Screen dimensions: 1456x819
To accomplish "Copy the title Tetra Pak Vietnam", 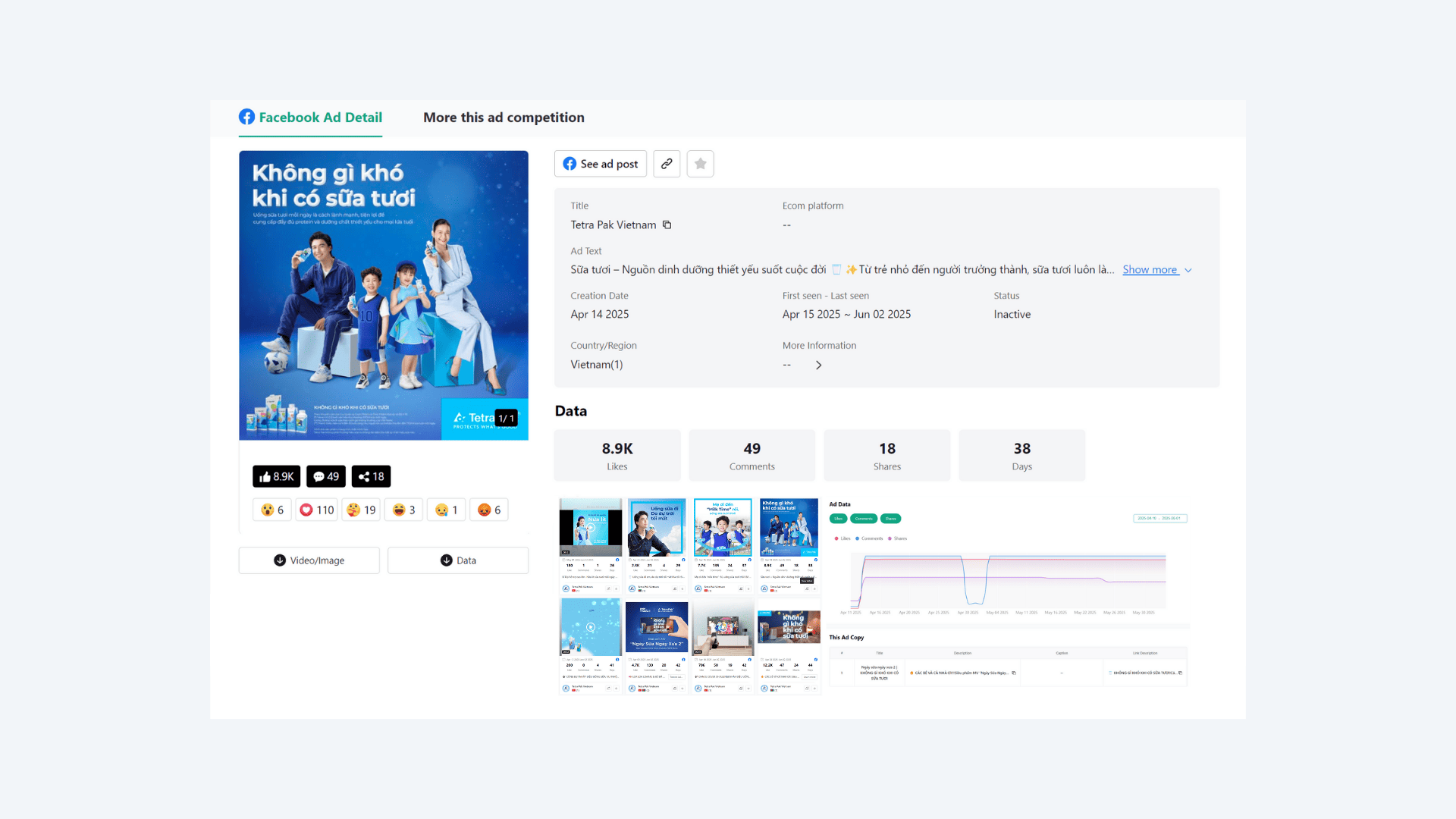I will pos(667,225).
